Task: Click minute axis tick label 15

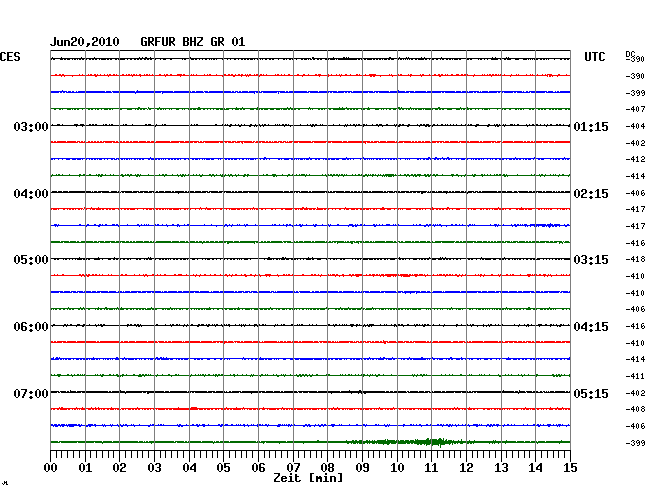Action: coord(570,468)
